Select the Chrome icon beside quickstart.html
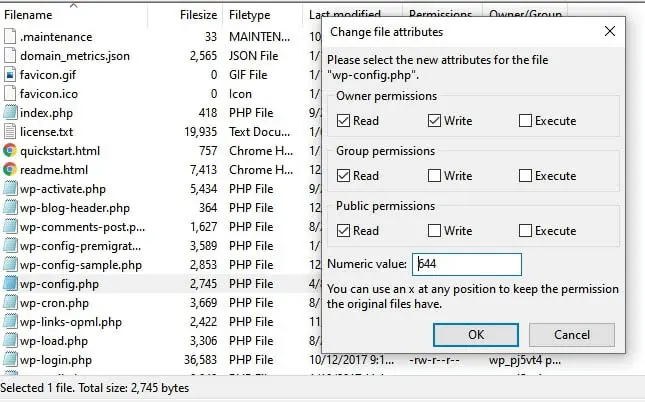Image resolution: width=645 pixels, height=402 pixels. (10, 150)
